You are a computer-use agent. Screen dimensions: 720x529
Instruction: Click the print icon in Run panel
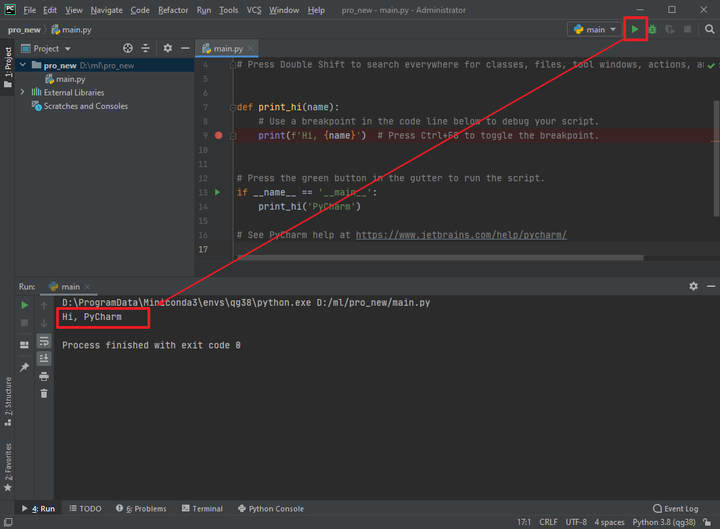(44, 376)
